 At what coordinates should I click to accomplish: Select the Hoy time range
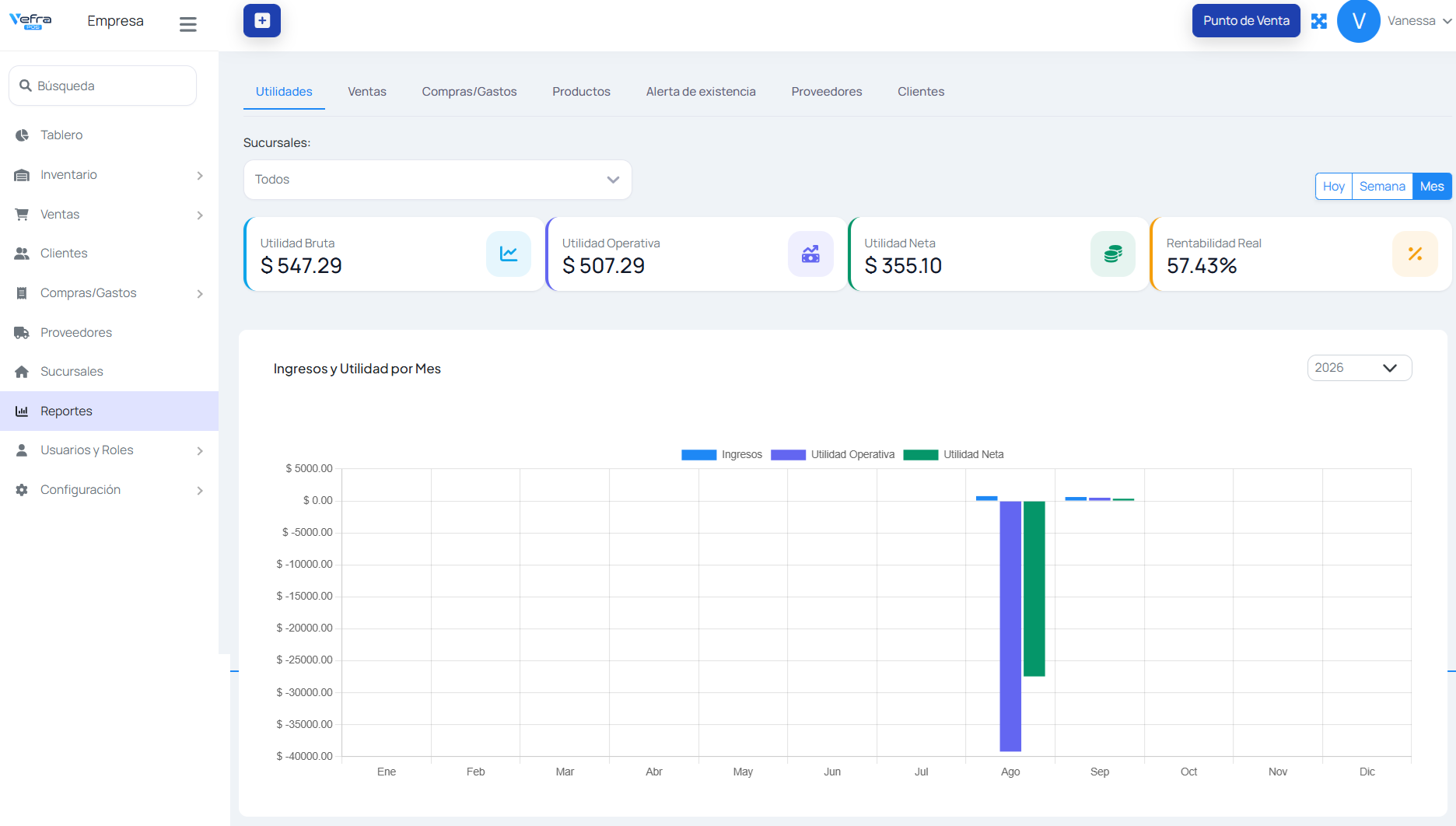(x=1334, y=187)
